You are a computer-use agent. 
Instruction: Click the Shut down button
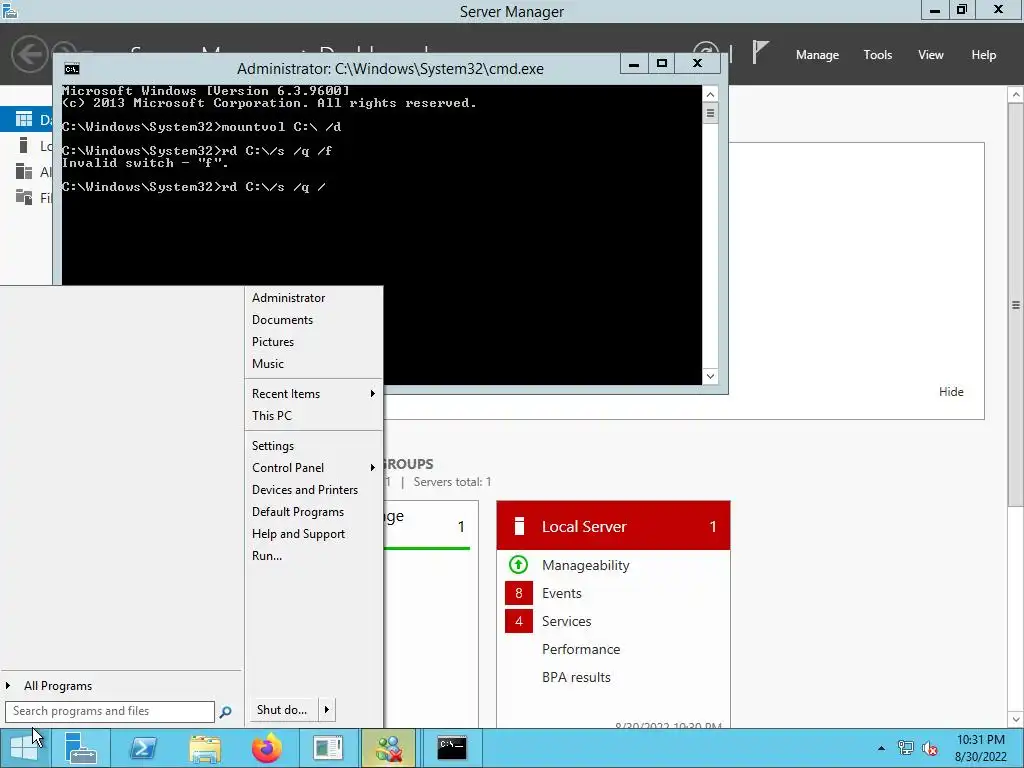pyautogui.click(x=282, y=710)
